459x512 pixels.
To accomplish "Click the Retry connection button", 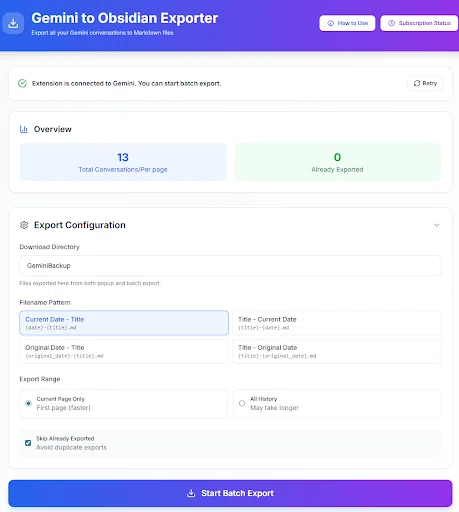I will pyautogui.click(x=425, y=83).
